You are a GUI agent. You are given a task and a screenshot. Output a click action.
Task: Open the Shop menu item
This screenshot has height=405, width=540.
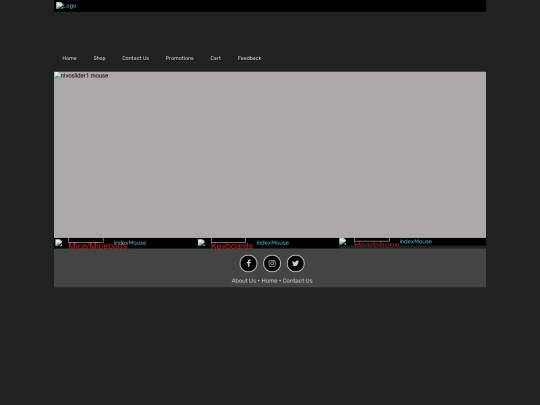(100, 58)
